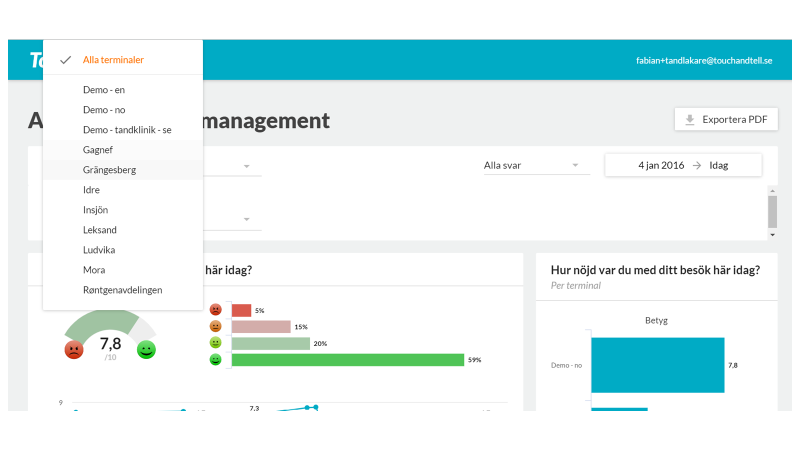Click red angry face beside 5% bar
800x450 pixels.
point(216,309)
